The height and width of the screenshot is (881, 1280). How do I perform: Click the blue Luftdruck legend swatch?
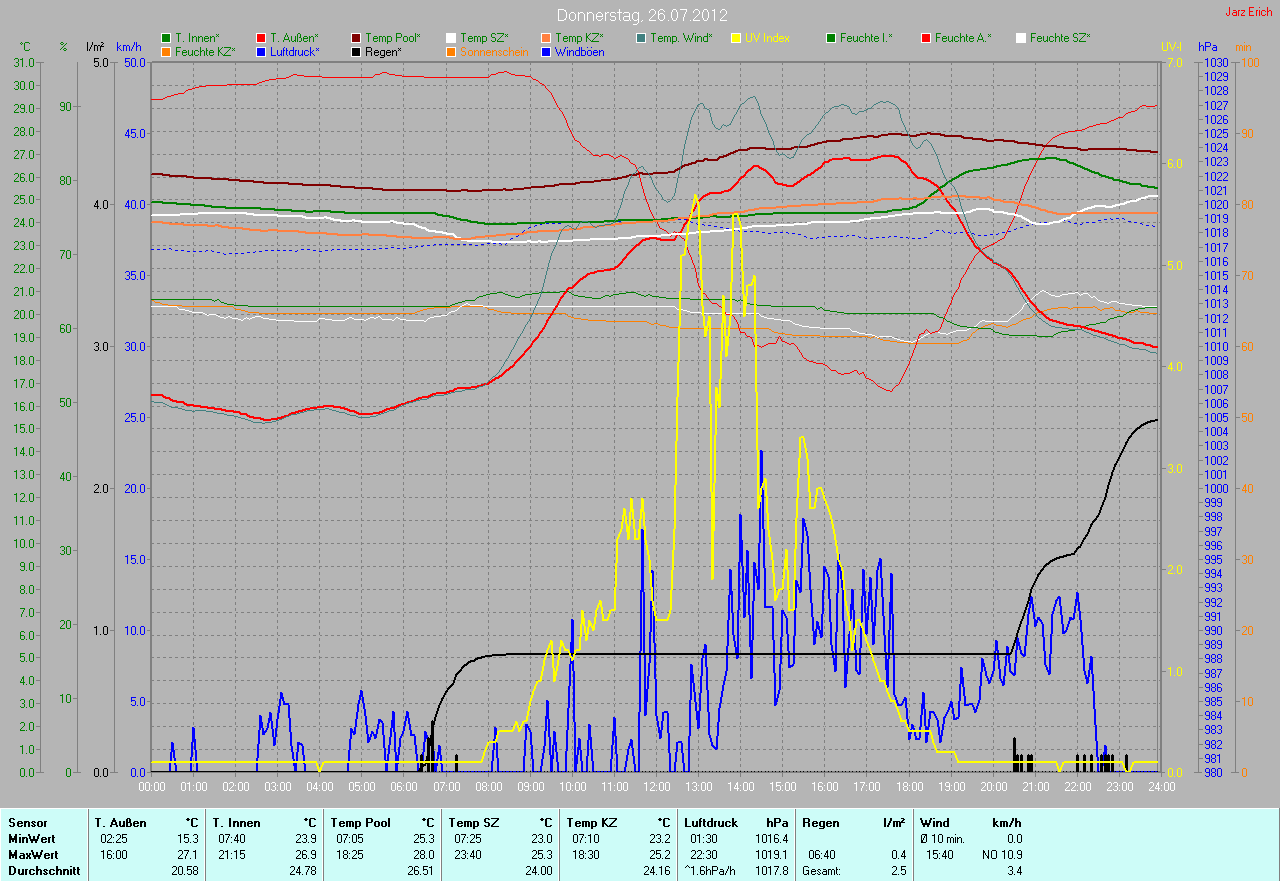point(261,51)
